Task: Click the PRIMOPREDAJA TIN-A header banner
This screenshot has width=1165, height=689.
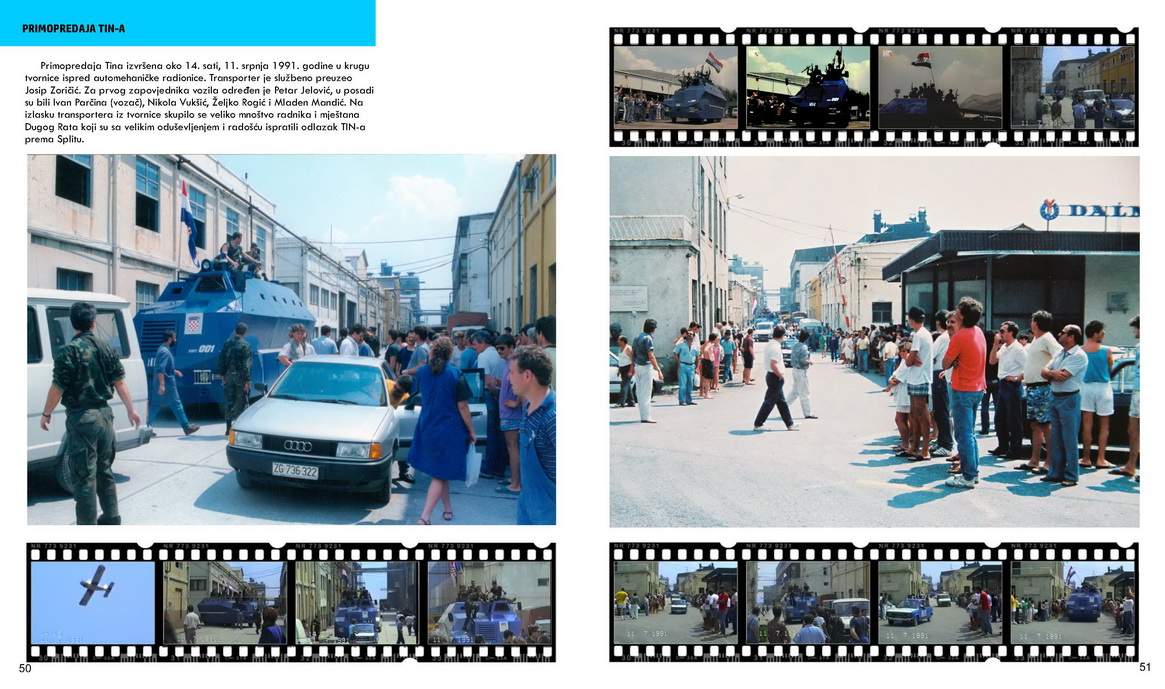Action: point(187,24)
